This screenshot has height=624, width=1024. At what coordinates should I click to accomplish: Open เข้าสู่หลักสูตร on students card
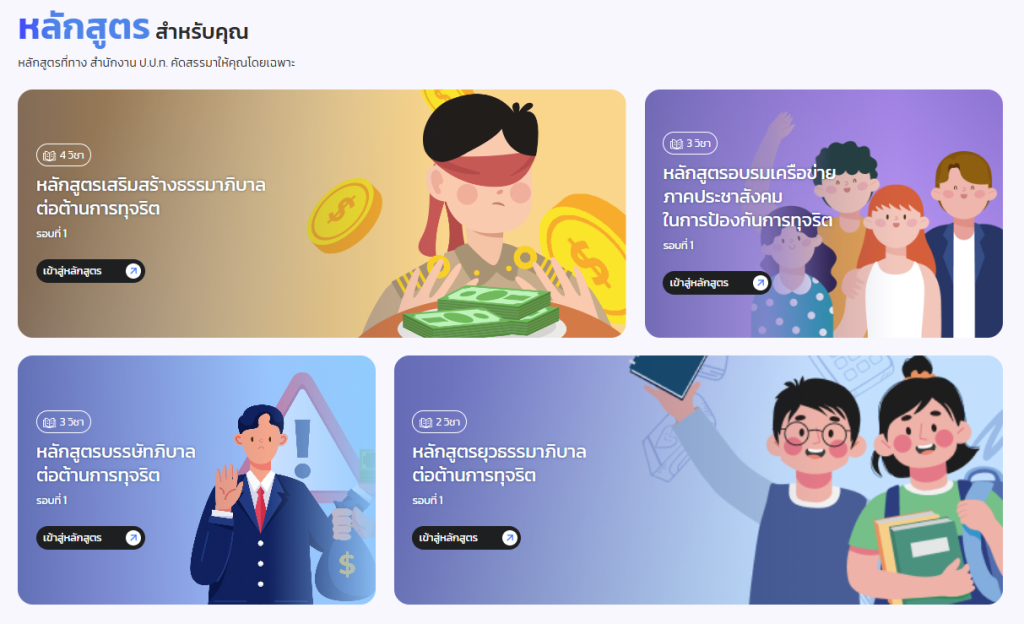(466, 538)
